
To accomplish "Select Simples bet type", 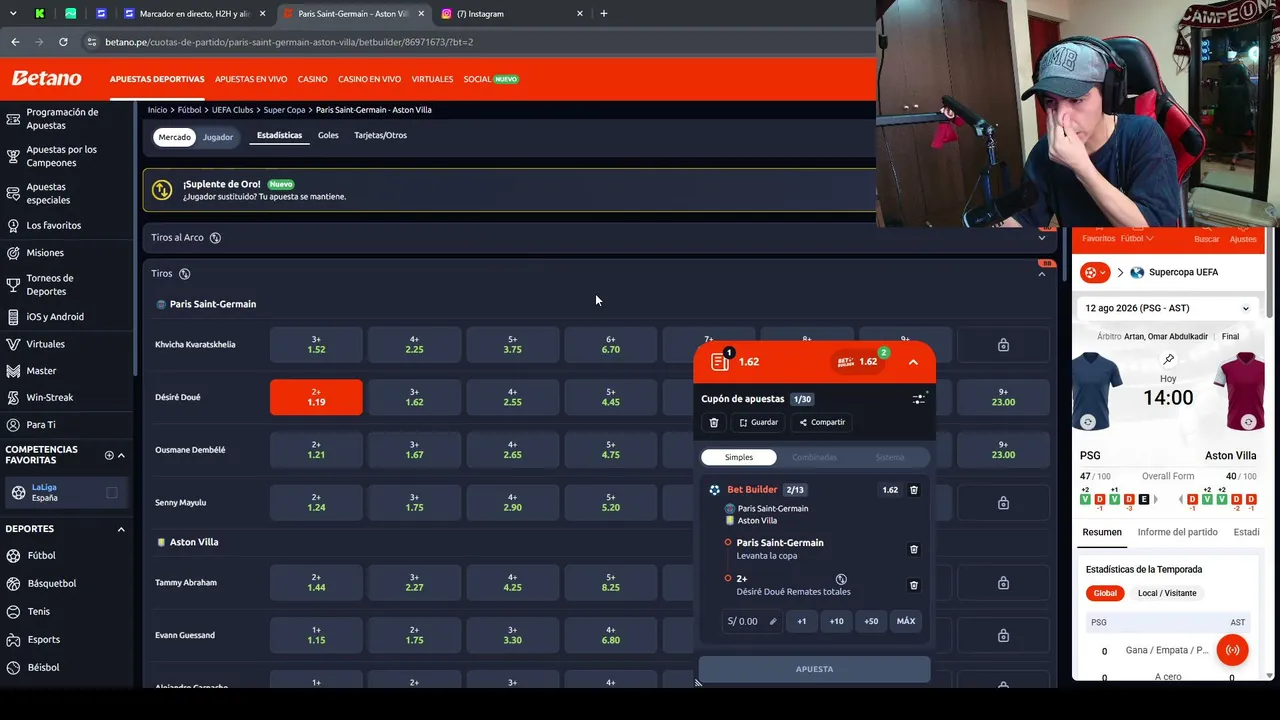I will pyautogui.click(x=739, y=457).
